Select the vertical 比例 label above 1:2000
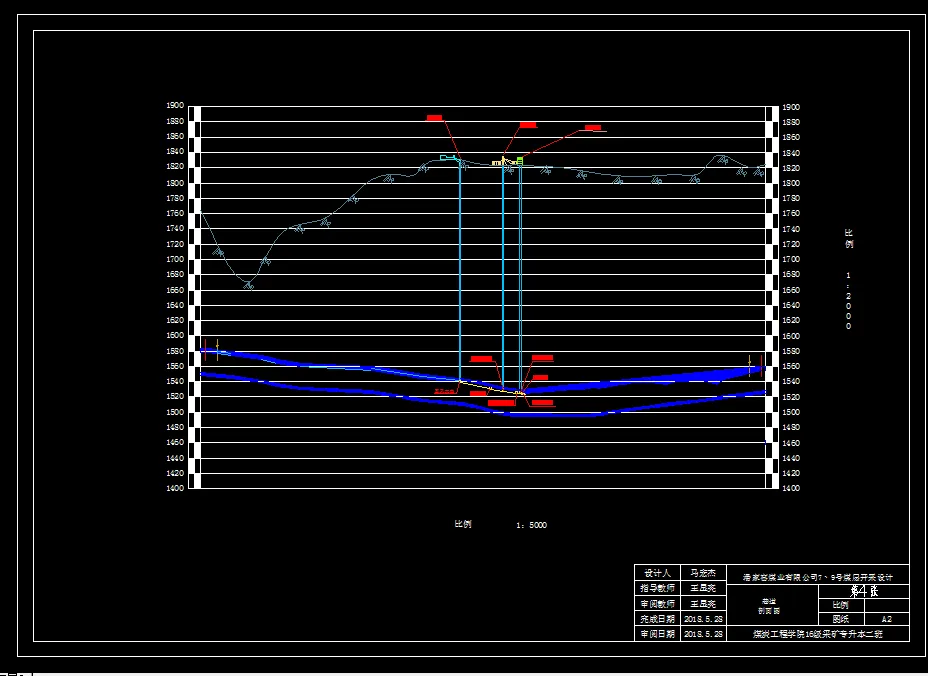 [849, 239]
